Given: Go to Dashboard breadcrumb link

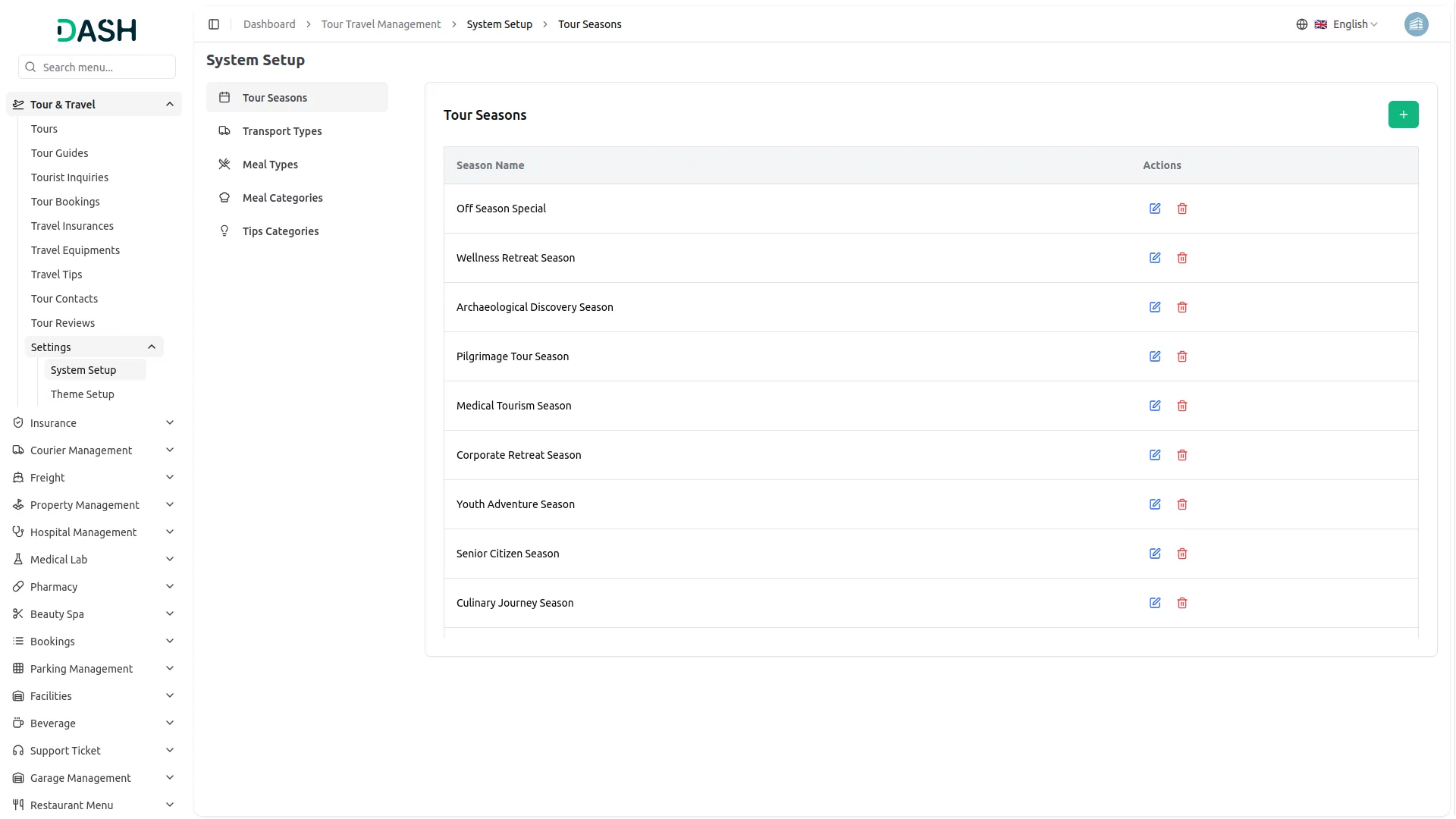Looking at the screenshot, I should pyautogui.click(x=269, y=24).
